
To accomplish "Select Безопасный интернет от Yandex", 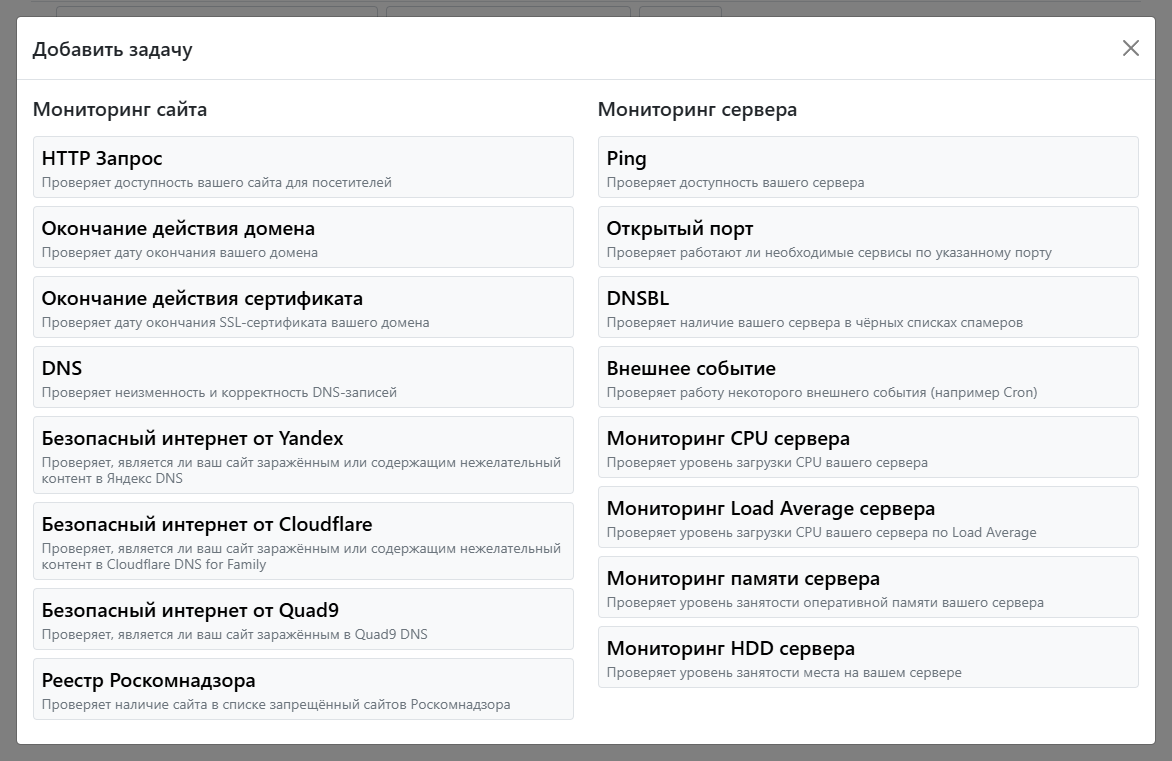I will pos(303,455).
